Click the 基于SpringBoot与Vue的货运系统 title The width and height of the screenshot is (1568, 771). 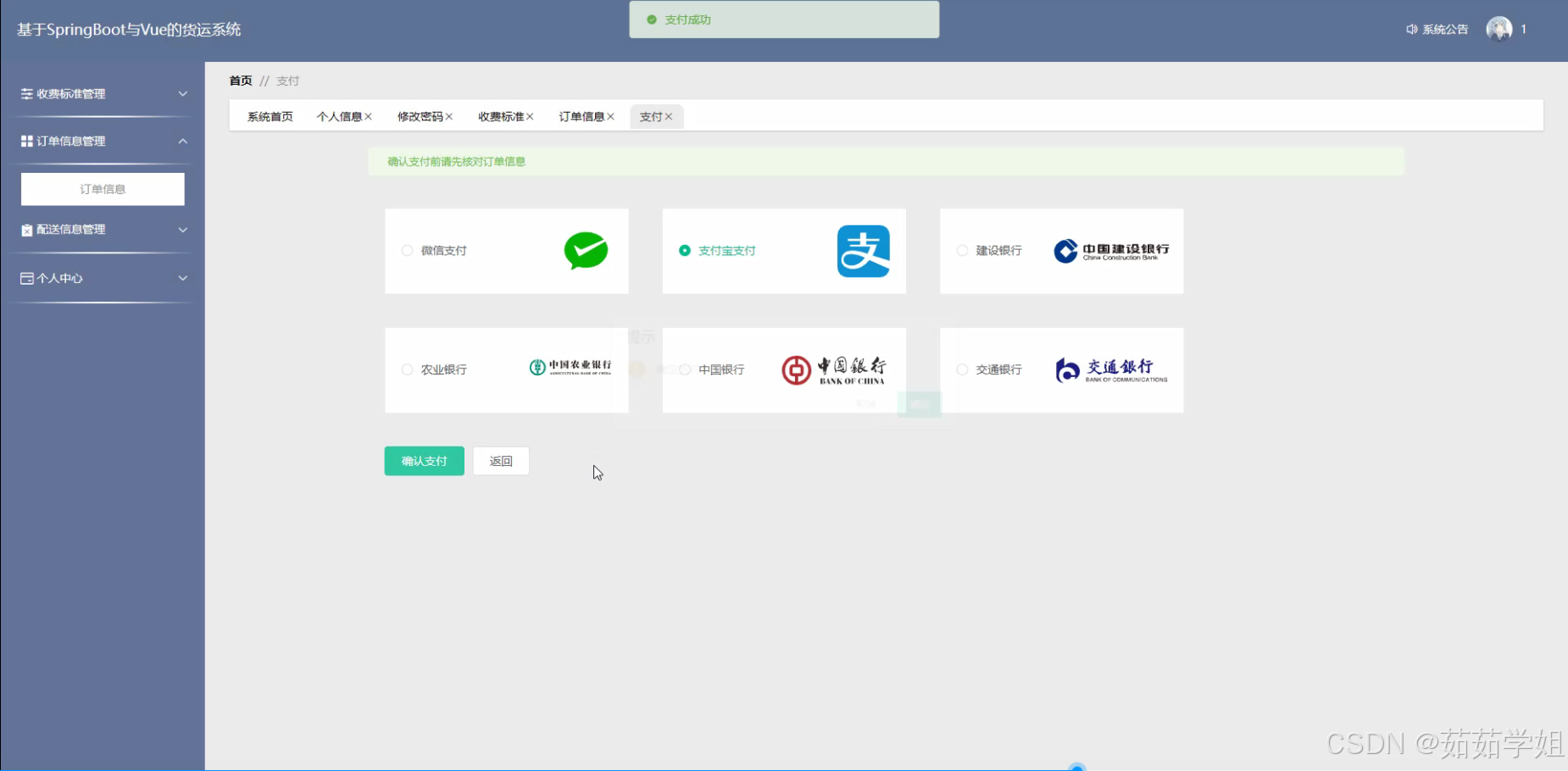pos(129,30)
